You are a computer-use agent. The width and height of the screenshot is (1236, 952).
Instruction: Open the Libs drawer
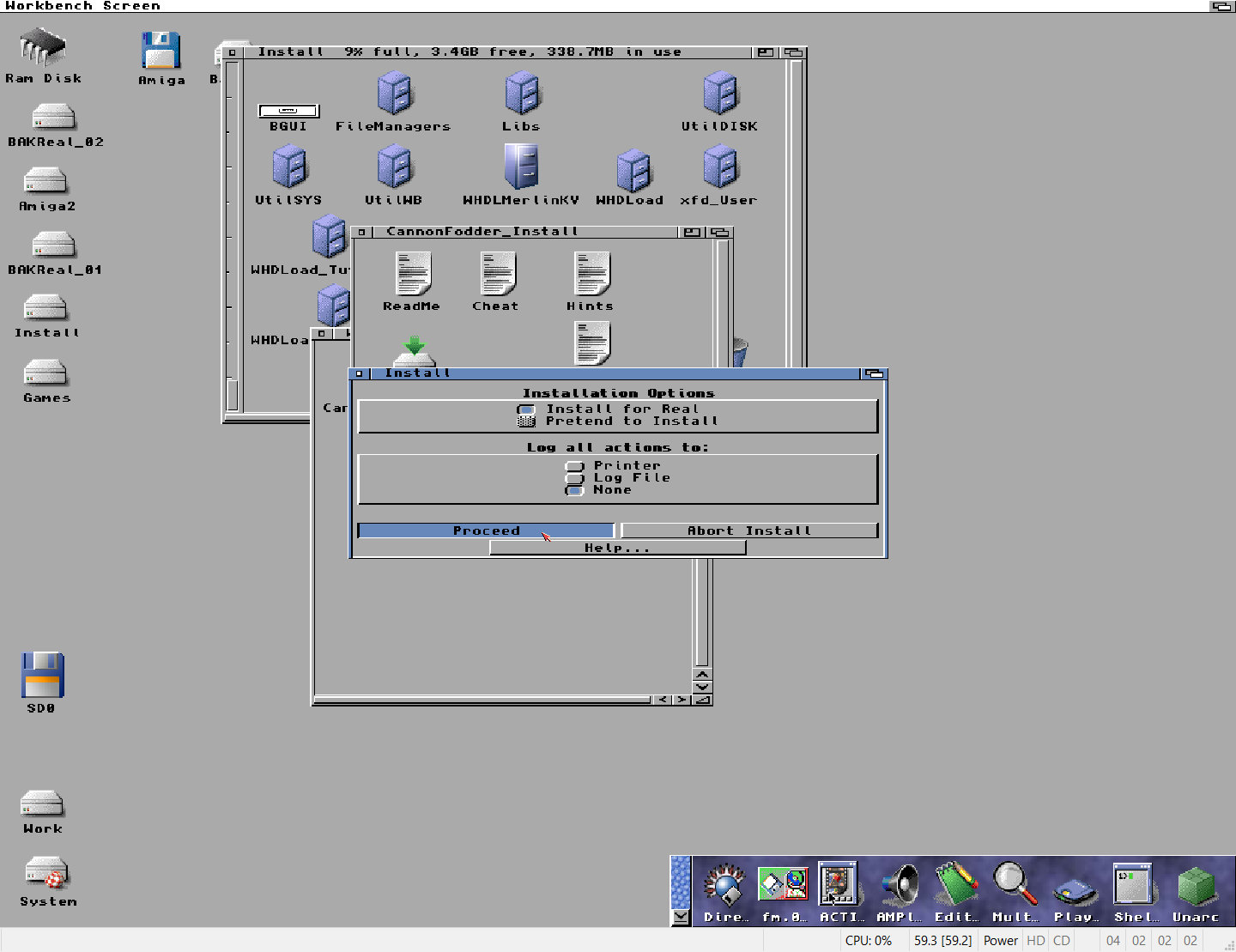coord(522,93)
